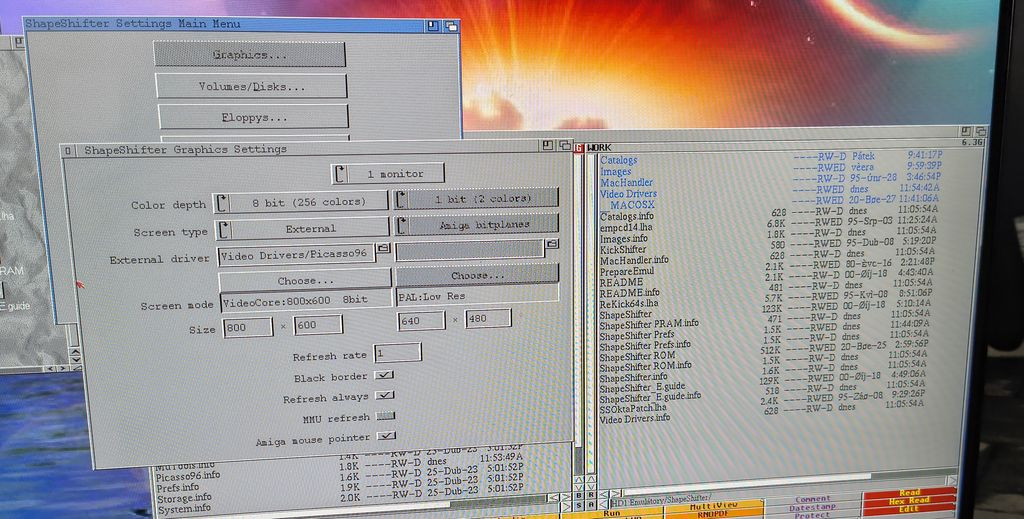Open Volumes/Disks settings from main menu
1024x519 pixels.
[251, 87]
